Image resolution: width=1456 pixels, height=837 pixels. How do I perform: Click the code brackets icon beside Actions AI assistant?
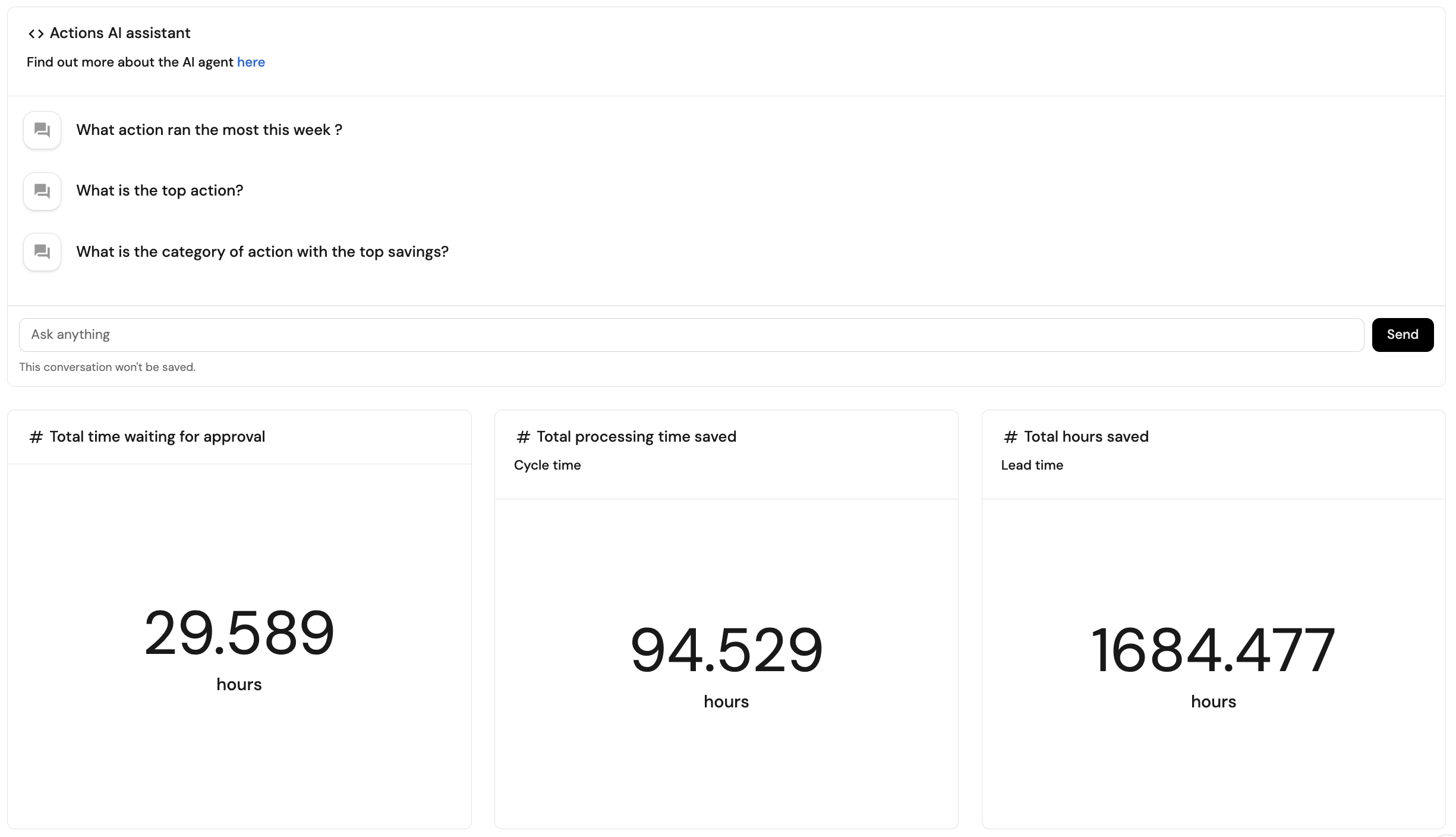[x=36, y=34]
